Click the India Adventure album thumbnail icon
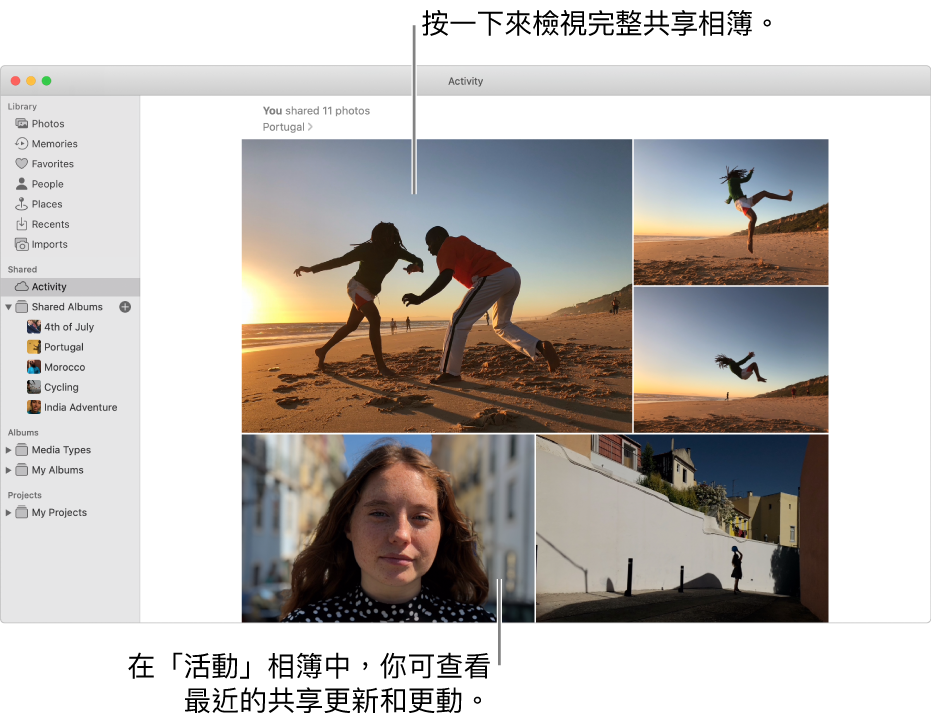 (x=34, y=407)
